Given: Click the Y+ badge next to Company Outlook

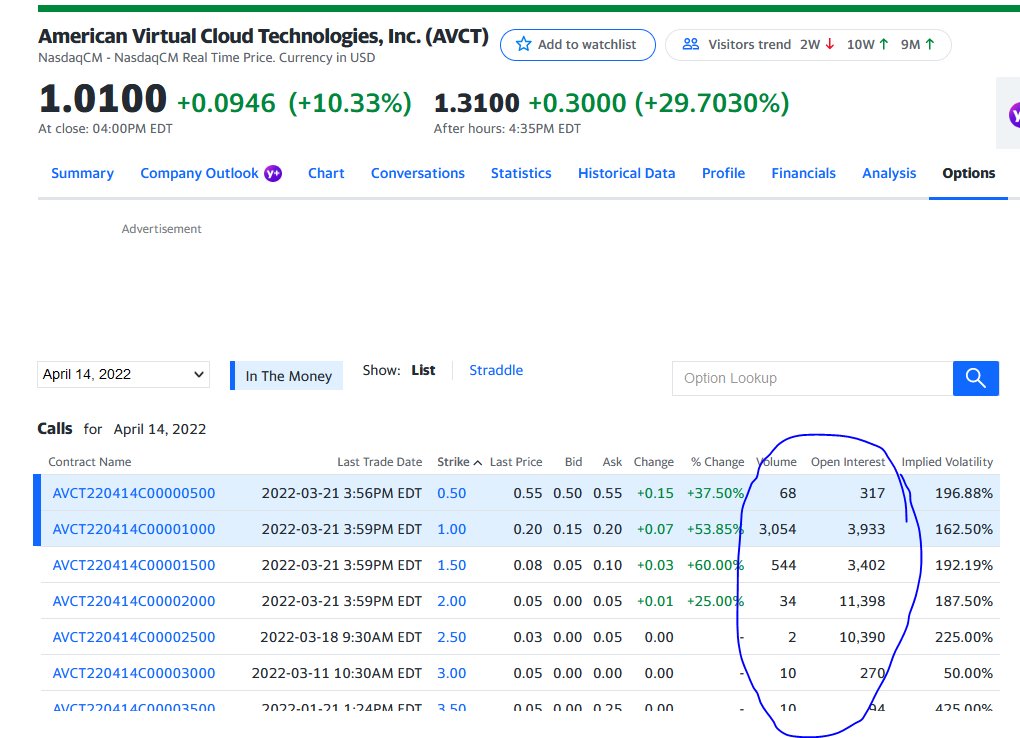Looking at the screenshot, I should coord(273,174).
